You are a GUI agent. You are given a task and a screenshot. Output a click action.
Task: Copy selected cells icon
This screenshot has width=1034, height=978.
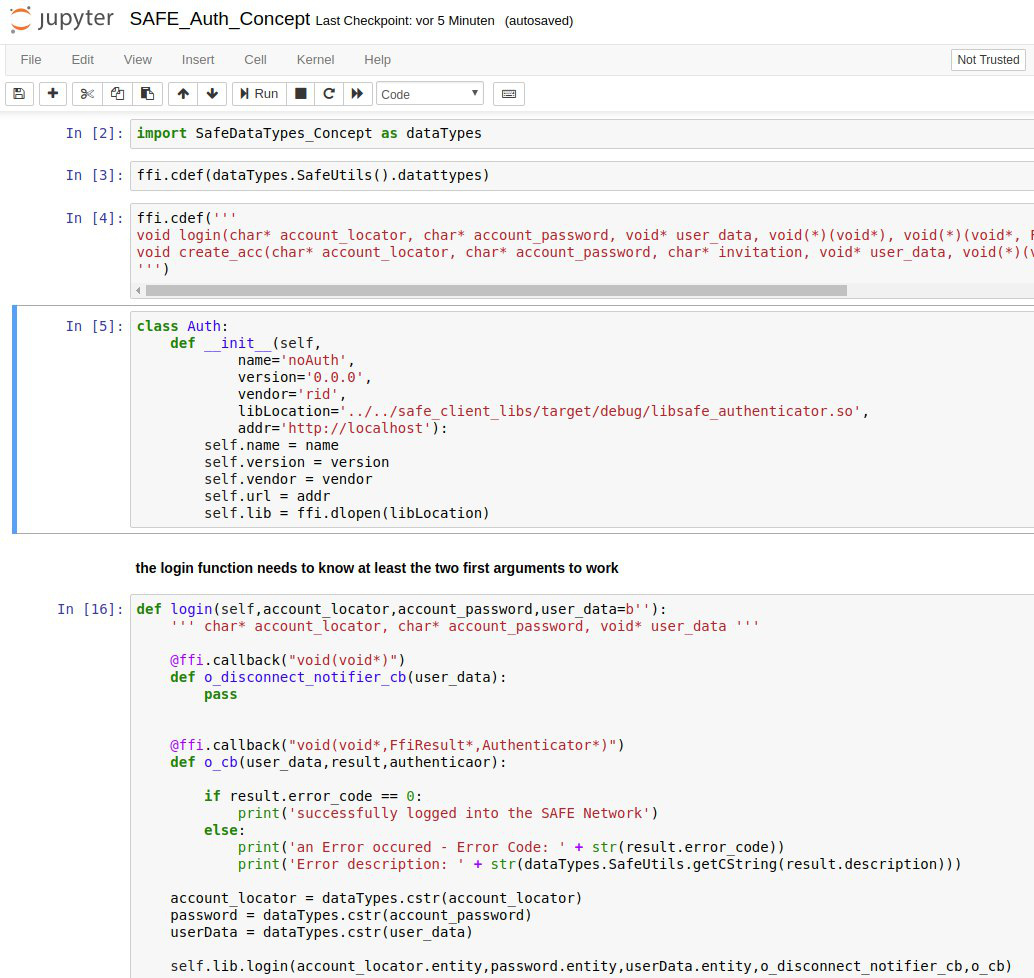(117, 94)
